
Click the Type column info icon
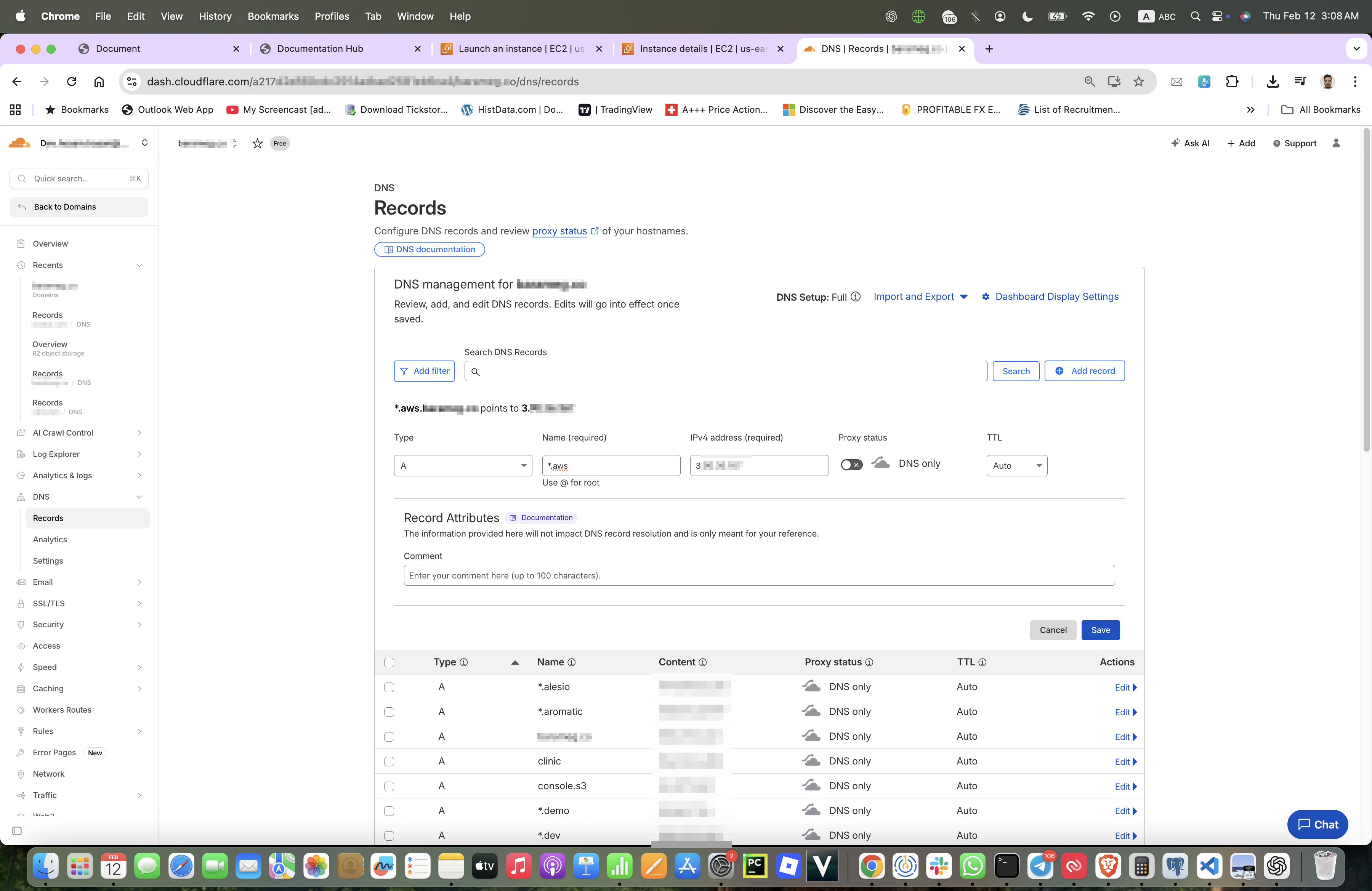463,662
